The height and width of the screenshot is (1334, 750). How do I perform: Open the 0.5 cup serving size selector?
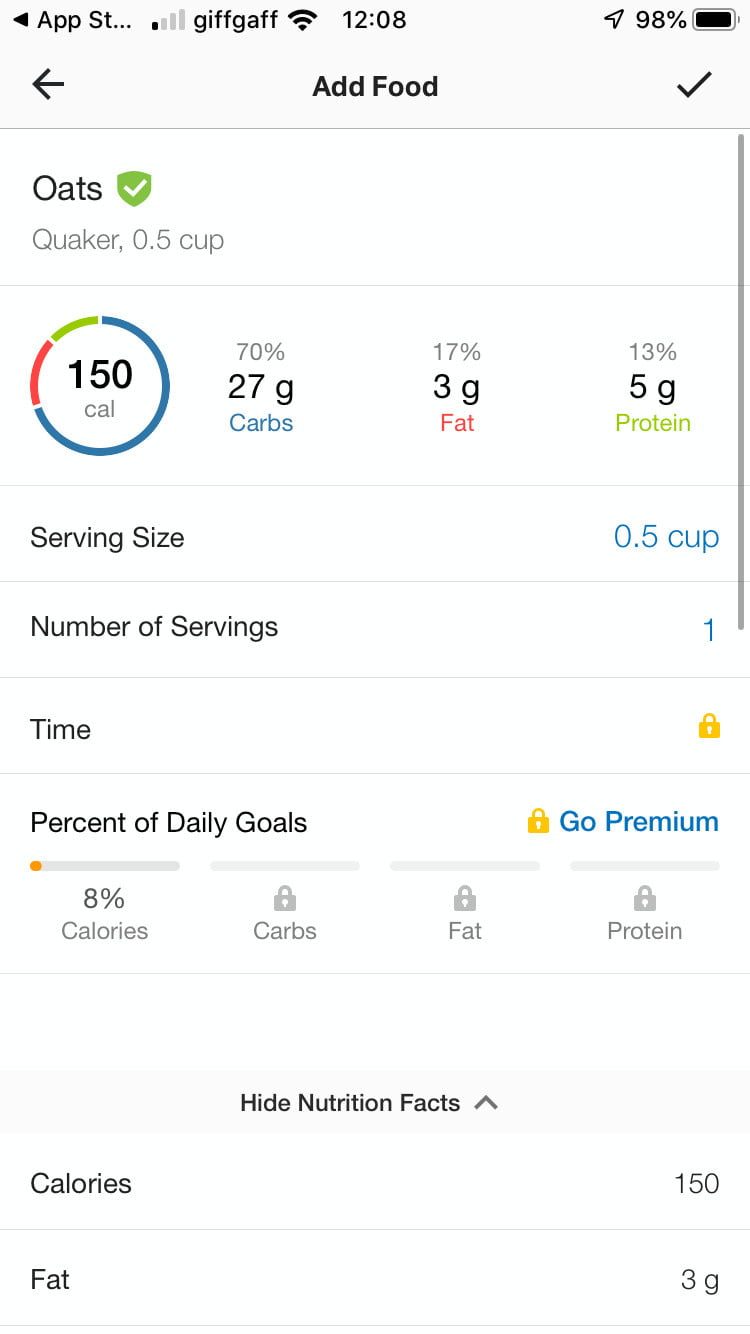click(x=666, y=537)
